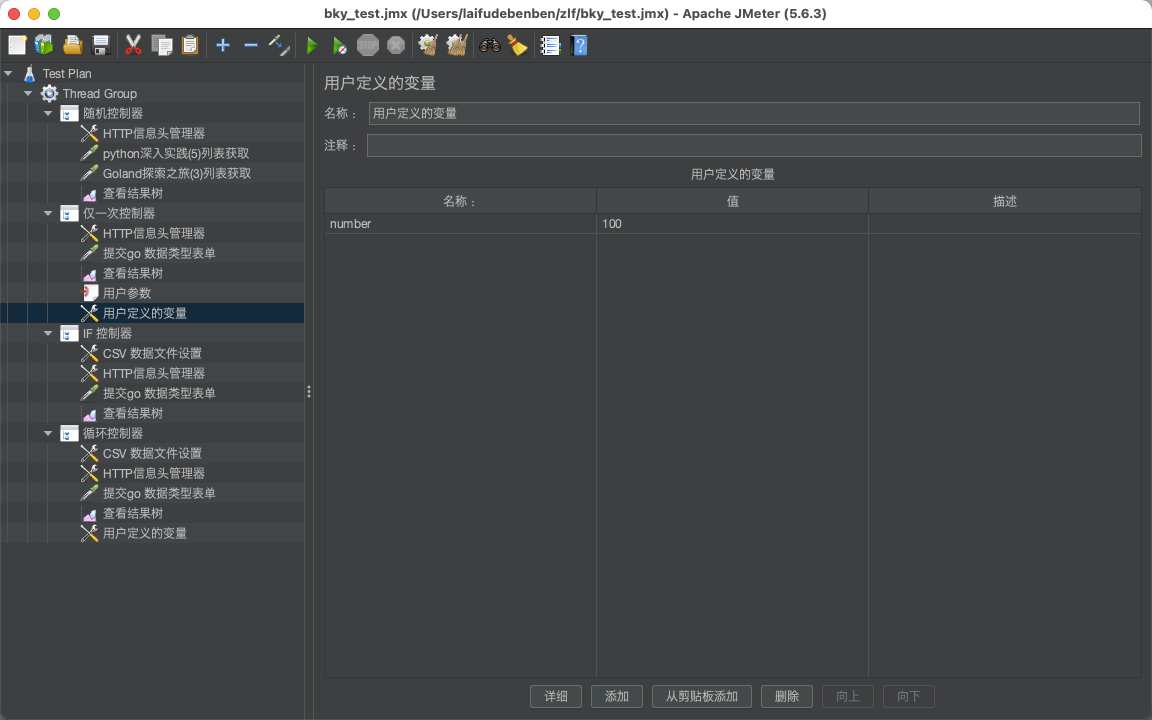The height and width of the screenshot is (720, 1152).
Task: Open Help with question mark icon
Action: 579,46
